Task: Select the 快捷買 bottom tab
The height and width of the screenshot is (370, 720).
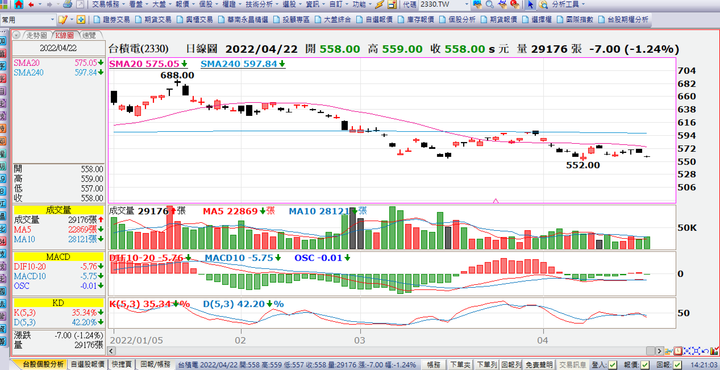Action: click(x=122, y=364)
